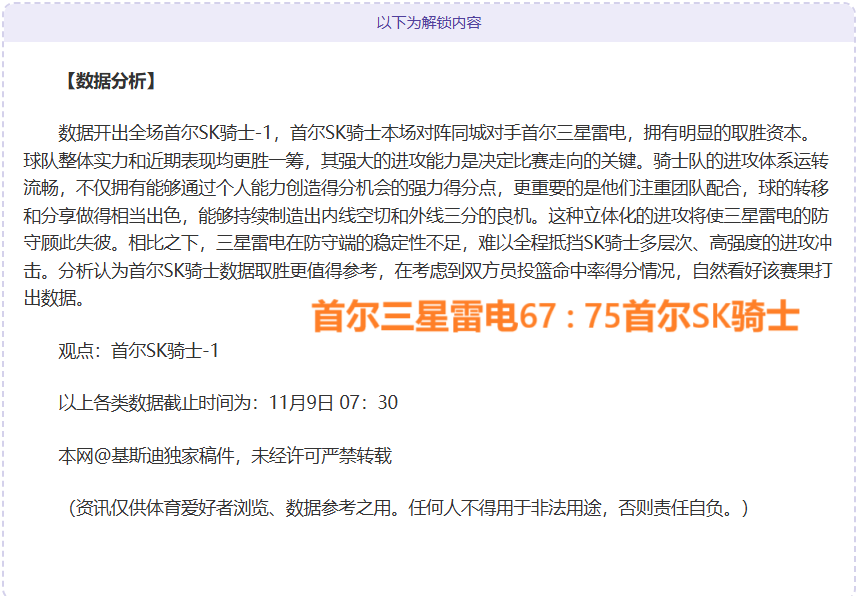Click the 未经许可严禁转载 notice
This screenshot has width=859, height=596.
[x=322, y=456]
